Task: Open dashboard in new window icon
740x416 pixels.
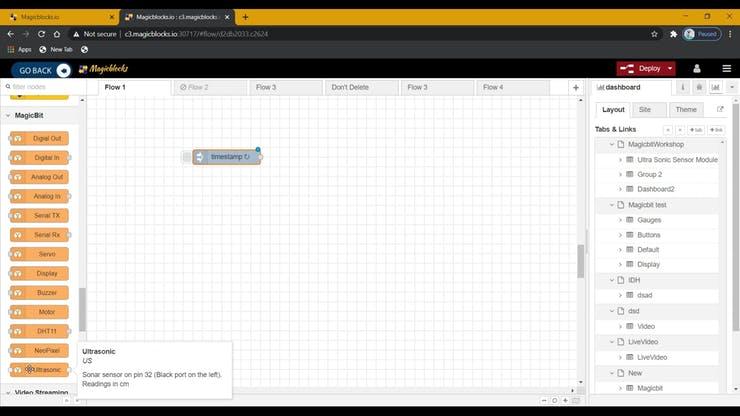Action: point(720,110)
